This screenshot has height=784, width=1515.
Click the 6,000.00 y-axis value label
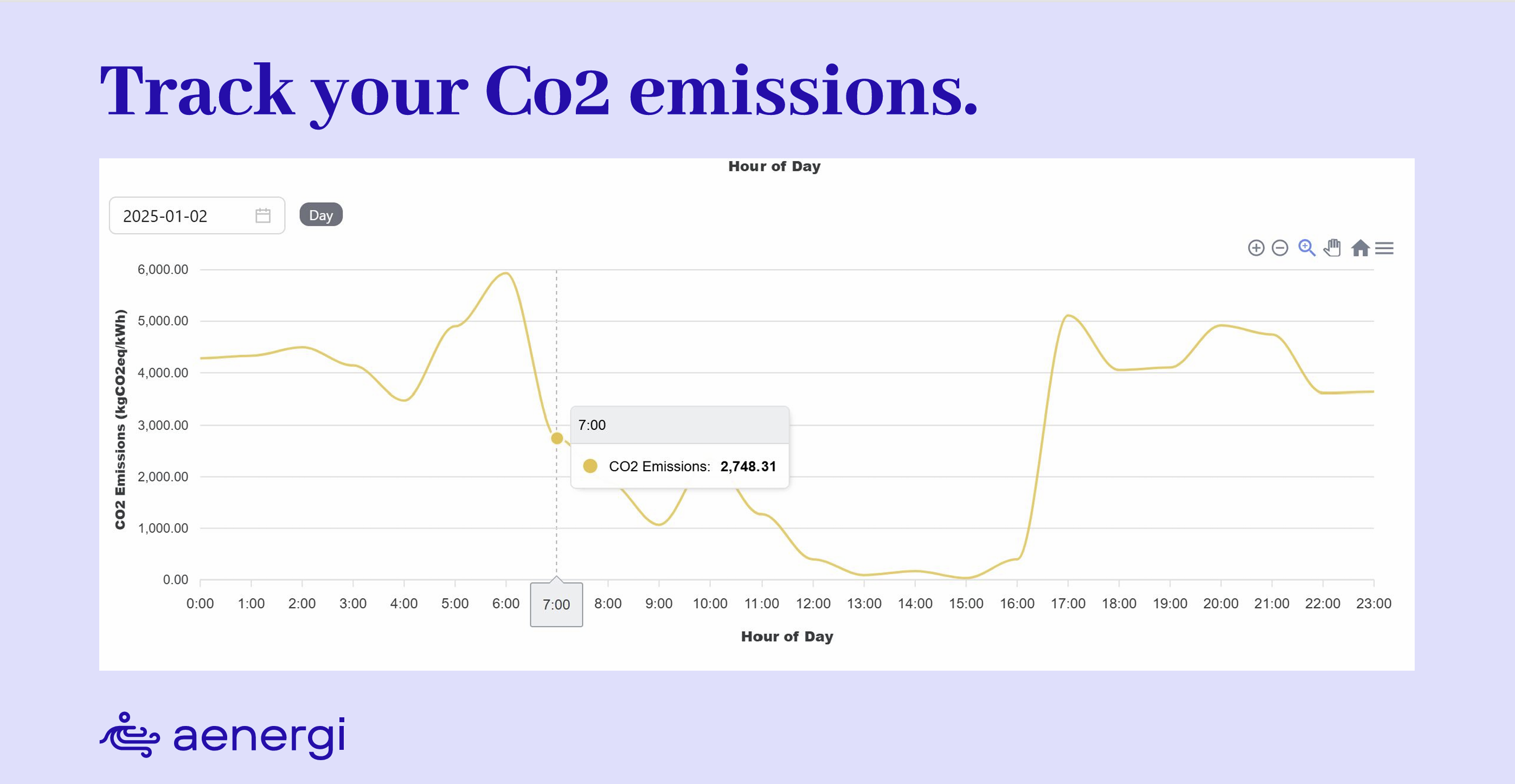163,269
